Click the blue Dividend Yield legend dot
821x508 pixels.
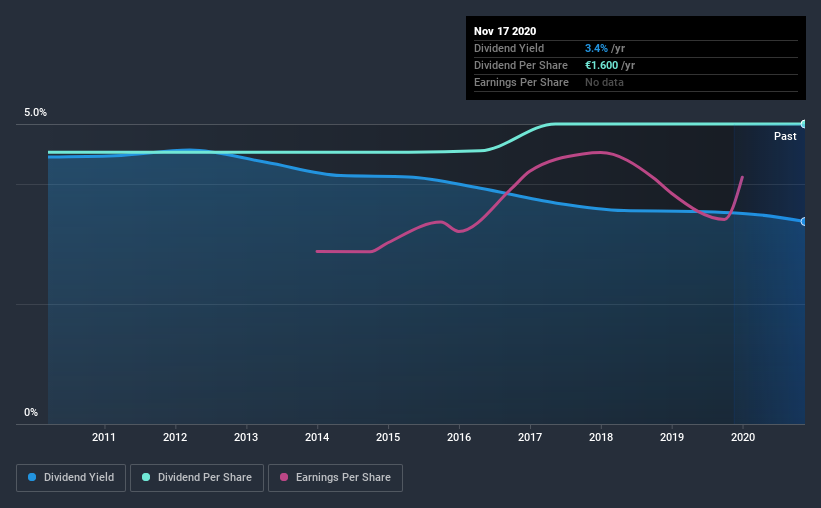[x=32, y=477]
